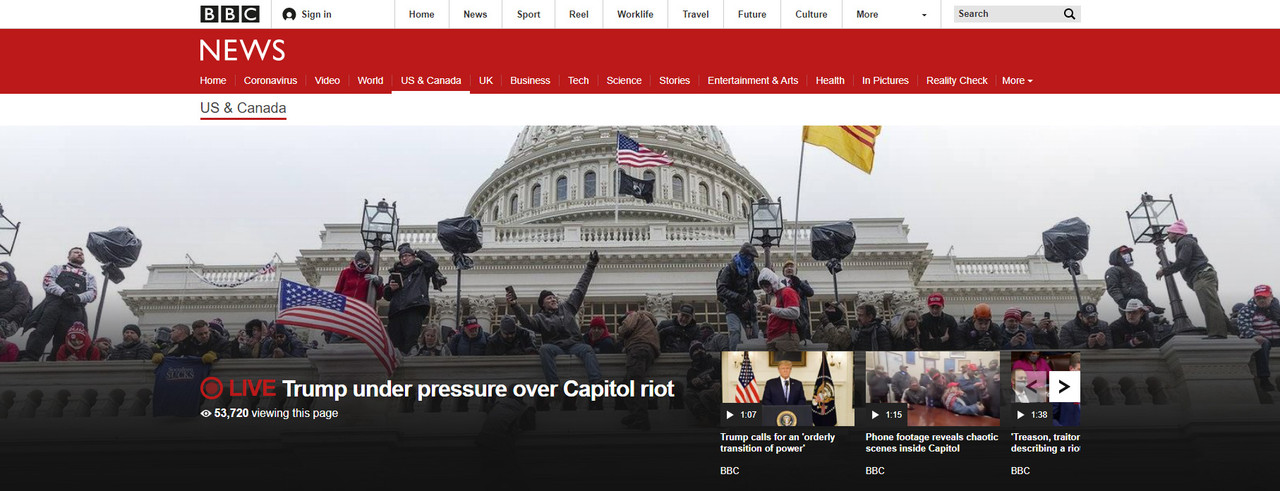Click BBC label under orderly transition story
The height and width of the screenshot is (491, 1280).
pyautogui.click(x=730, y=470)
